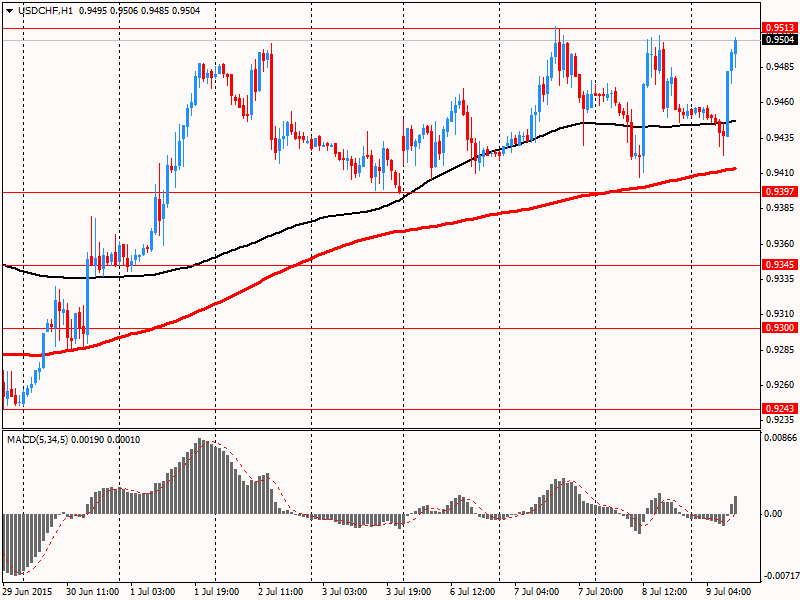The image size is (800, 600).
Task: Open the chart dropdown triangle beside USDCHF,H1
Action: click(9, 11)
